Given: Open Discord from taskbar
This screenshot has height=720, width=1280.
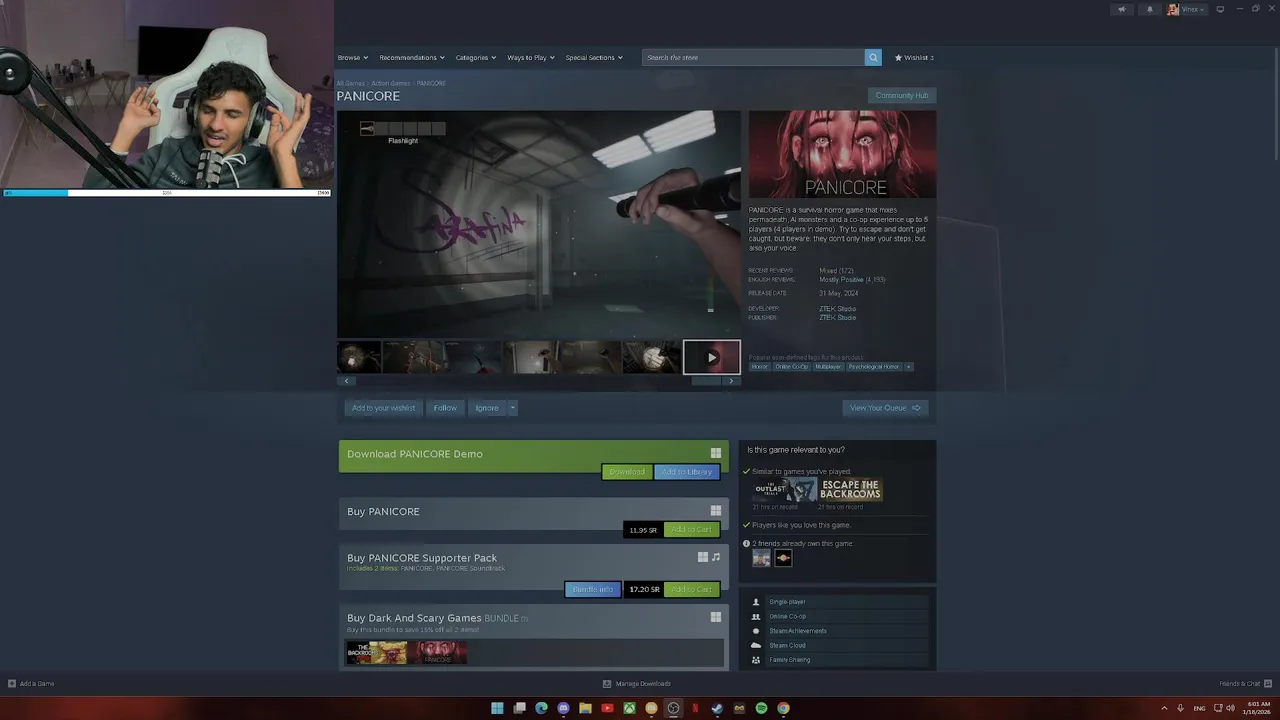Looking at the screenshot, I should click(x=563, y=708).
